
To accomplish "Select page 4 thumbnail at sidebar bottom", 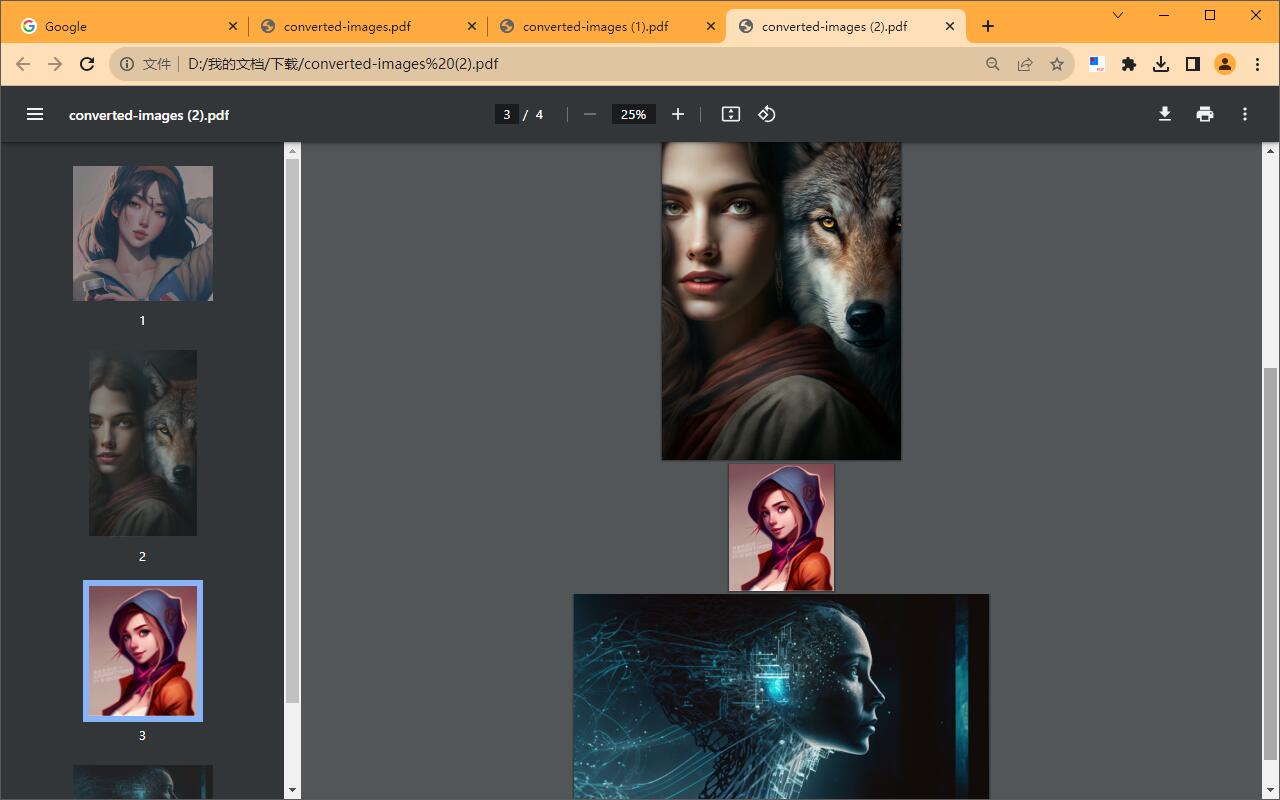I will click(x=143, y=782).
